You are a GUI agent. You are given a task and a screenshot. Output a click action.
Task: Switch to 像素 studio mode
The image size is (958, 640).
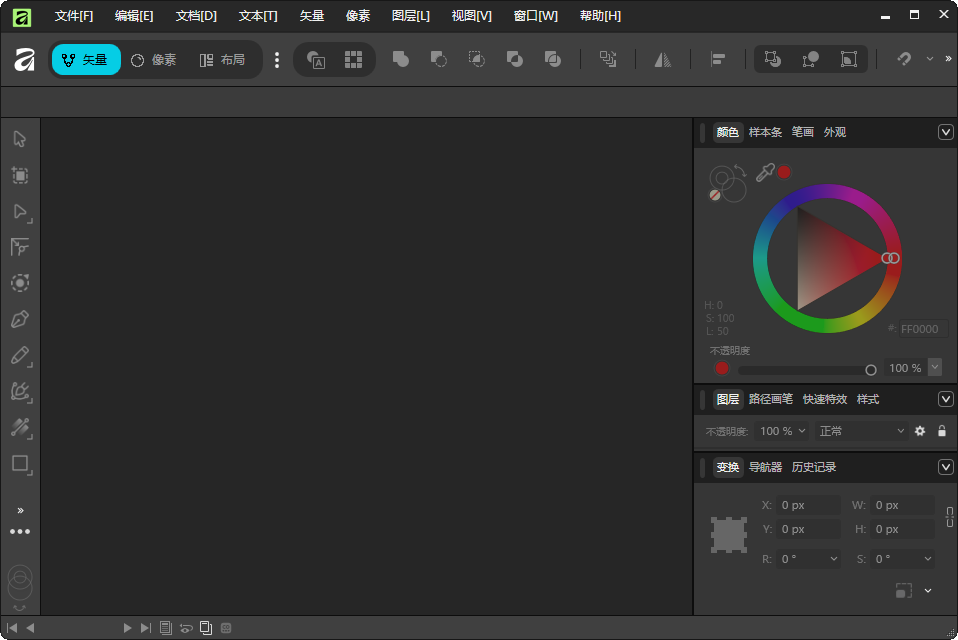point(154,59)
